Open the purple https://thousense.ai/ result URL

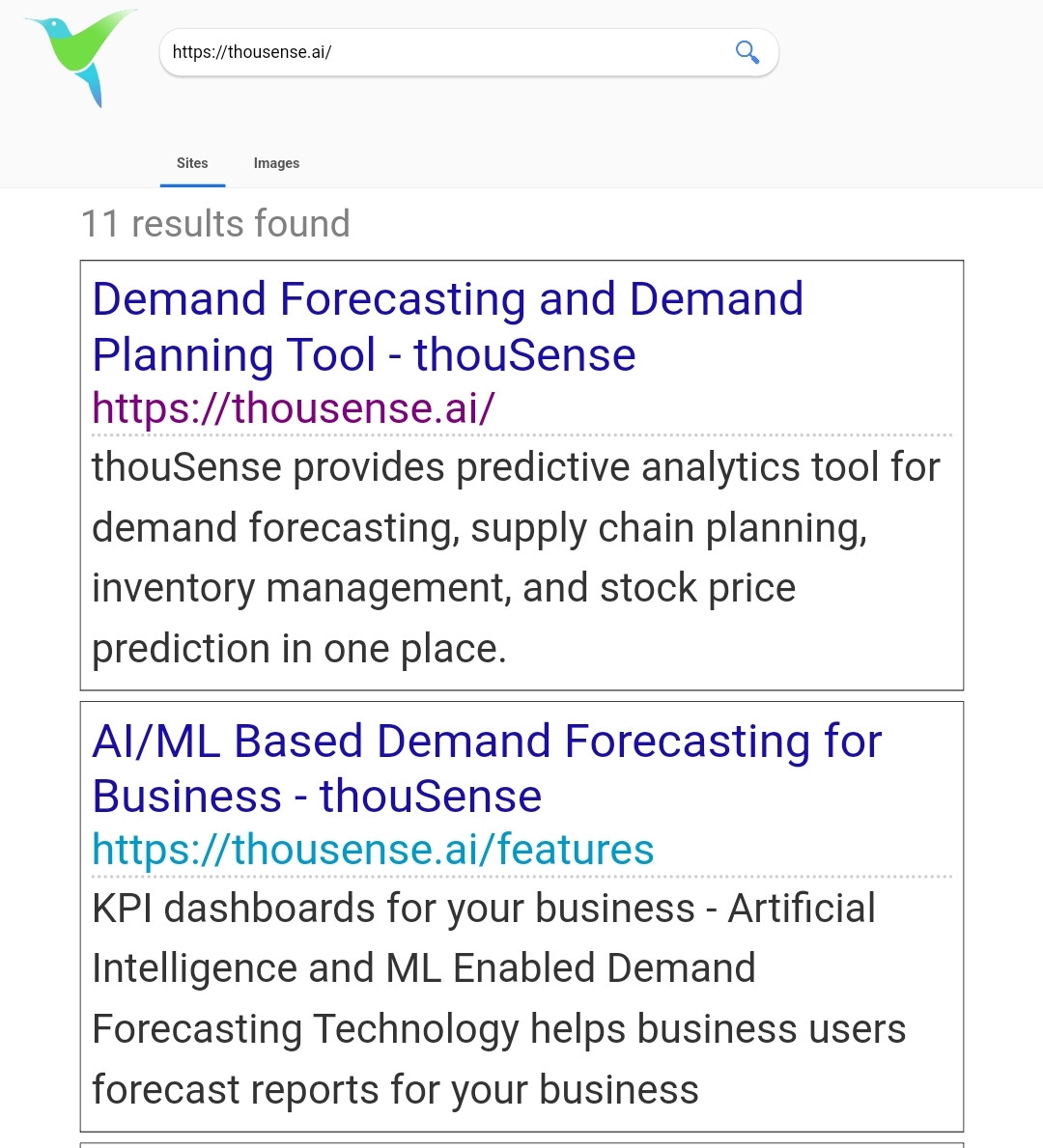tap(293, 407)
